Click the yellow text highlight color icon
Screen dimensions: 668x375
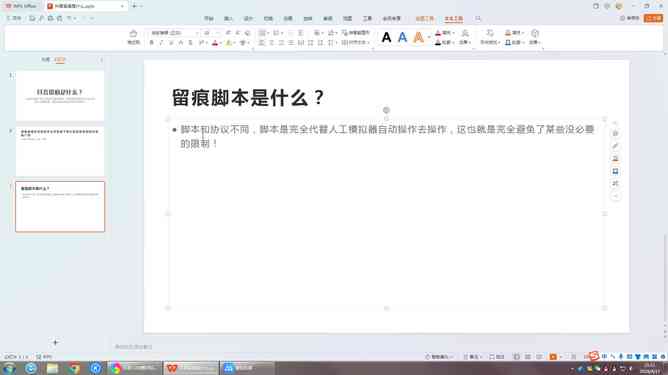229,43
